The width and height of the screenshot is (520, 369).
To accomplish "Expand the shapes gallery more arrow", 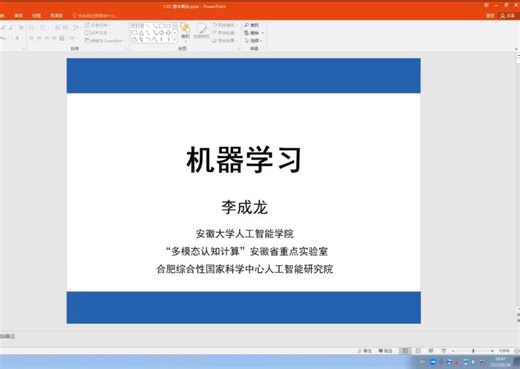I will click(x=175, y=39).
